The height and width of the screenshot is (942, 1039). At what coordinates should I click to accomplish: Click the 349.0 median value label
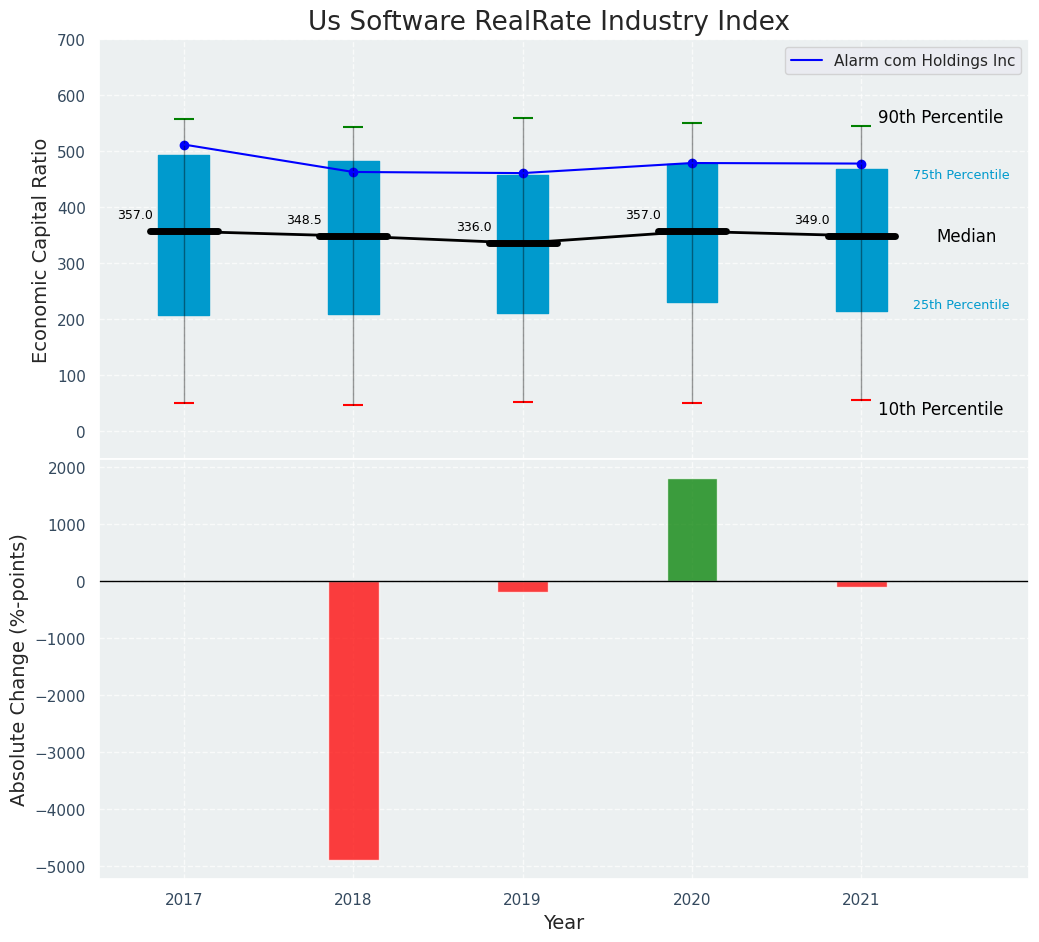[812, 220]
